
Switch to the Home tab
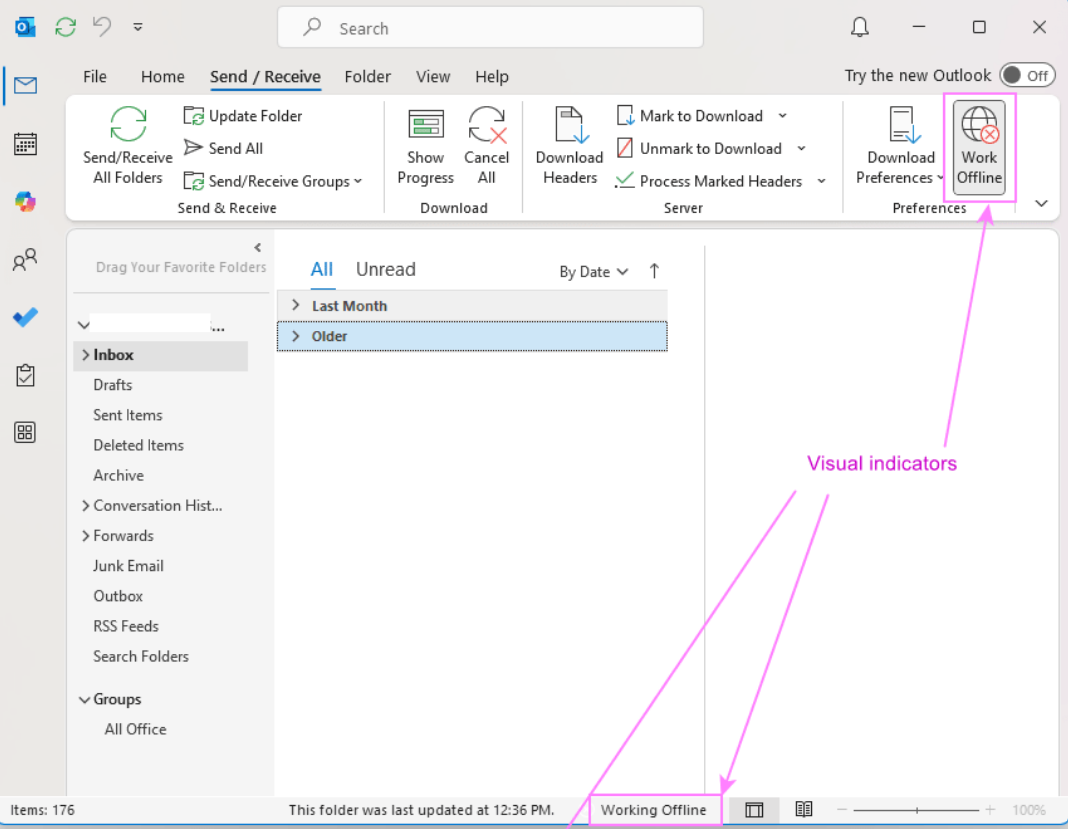(162, 76)
